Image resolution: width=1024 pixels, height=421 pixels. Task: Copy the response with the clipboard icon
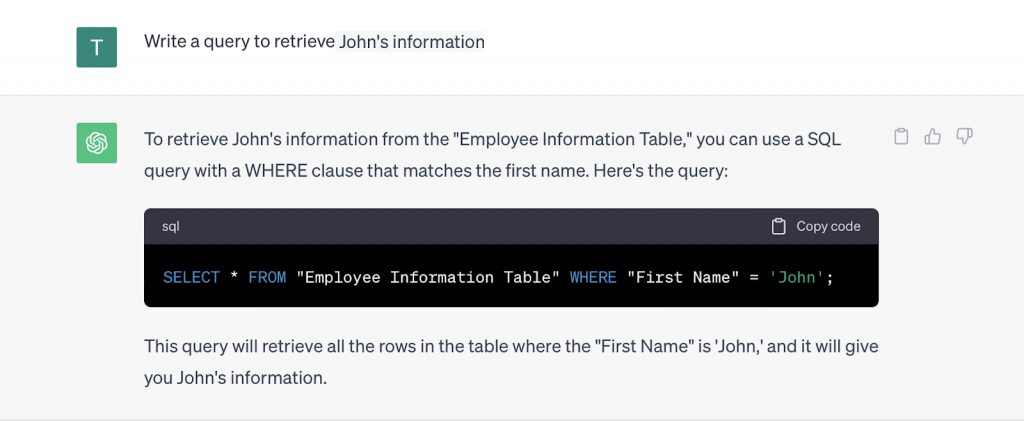901,136
